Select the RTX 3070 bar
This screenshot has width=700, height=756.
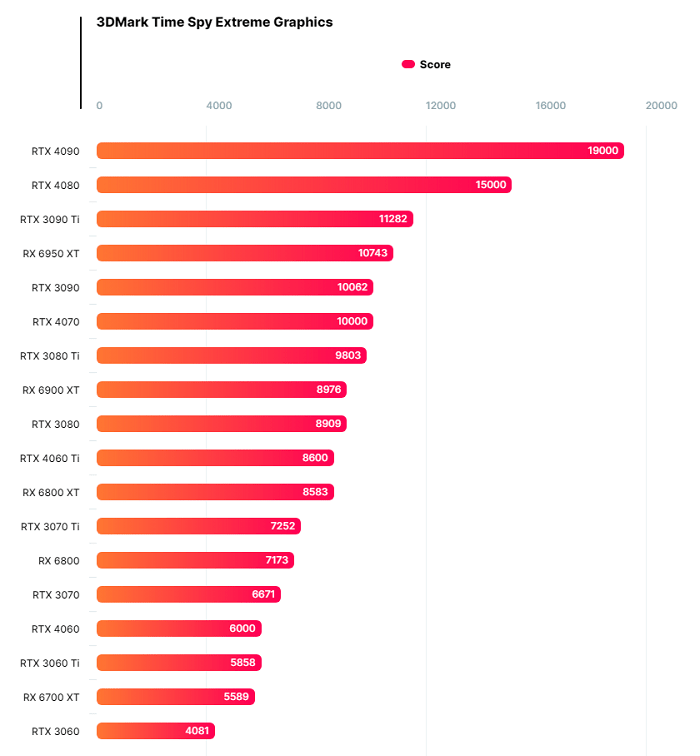pyautogui.click(x=188, y=594)
